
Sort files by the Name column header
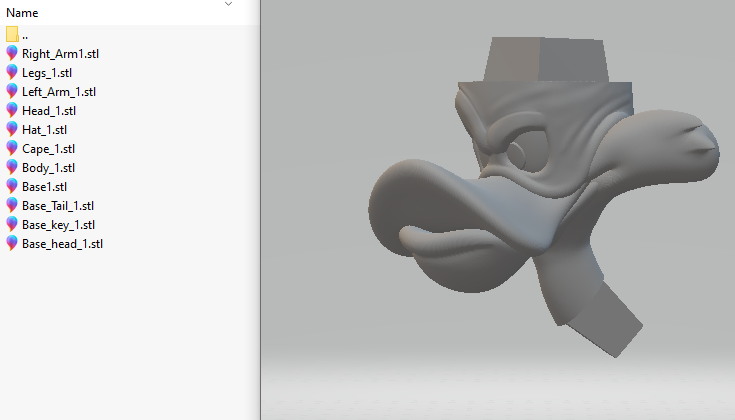click(22, 13)
